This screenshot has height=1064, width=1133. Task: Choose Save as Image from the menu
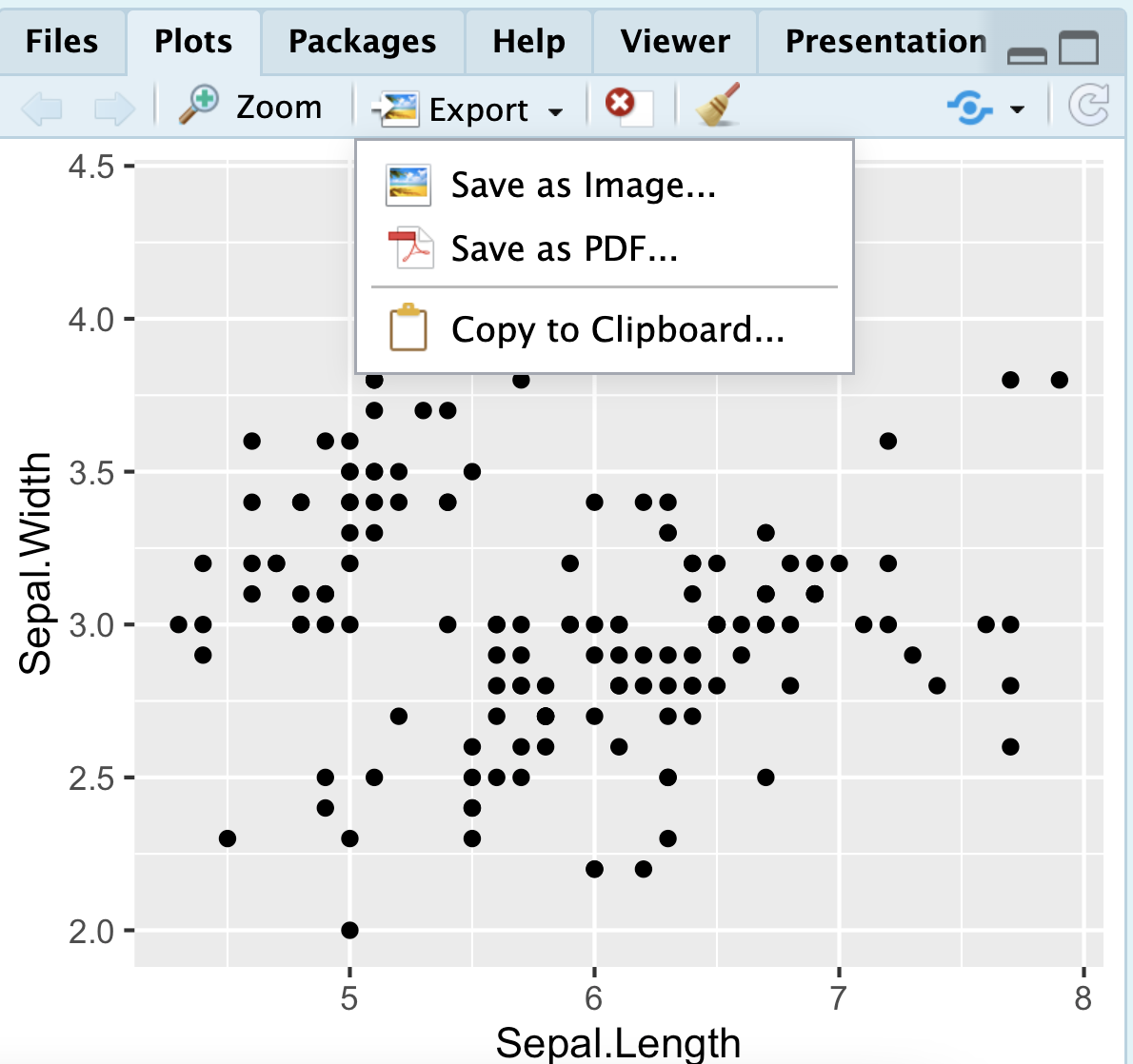point(583,185)
